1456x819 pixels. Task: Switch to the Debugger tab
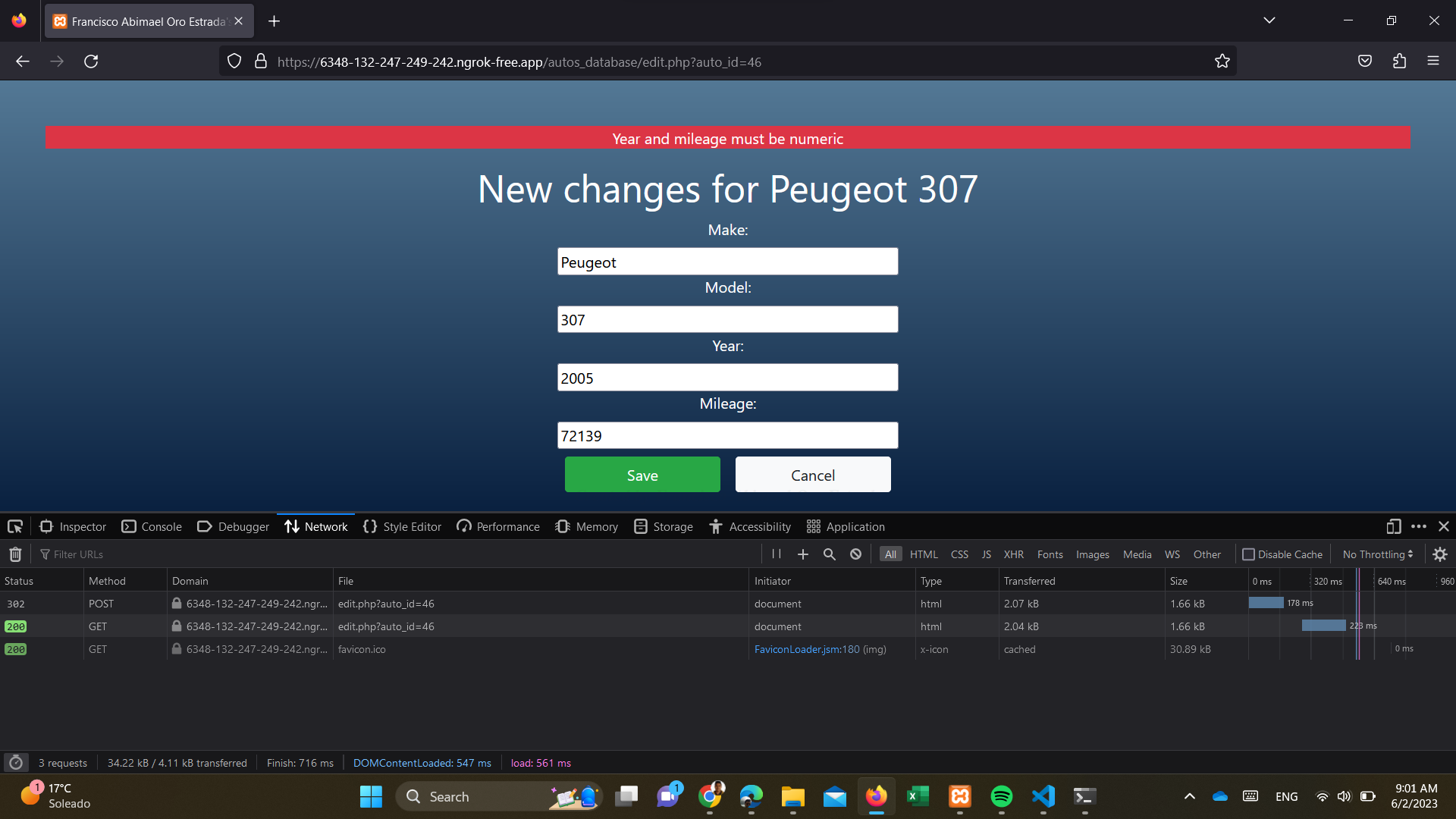click(233, 526)
